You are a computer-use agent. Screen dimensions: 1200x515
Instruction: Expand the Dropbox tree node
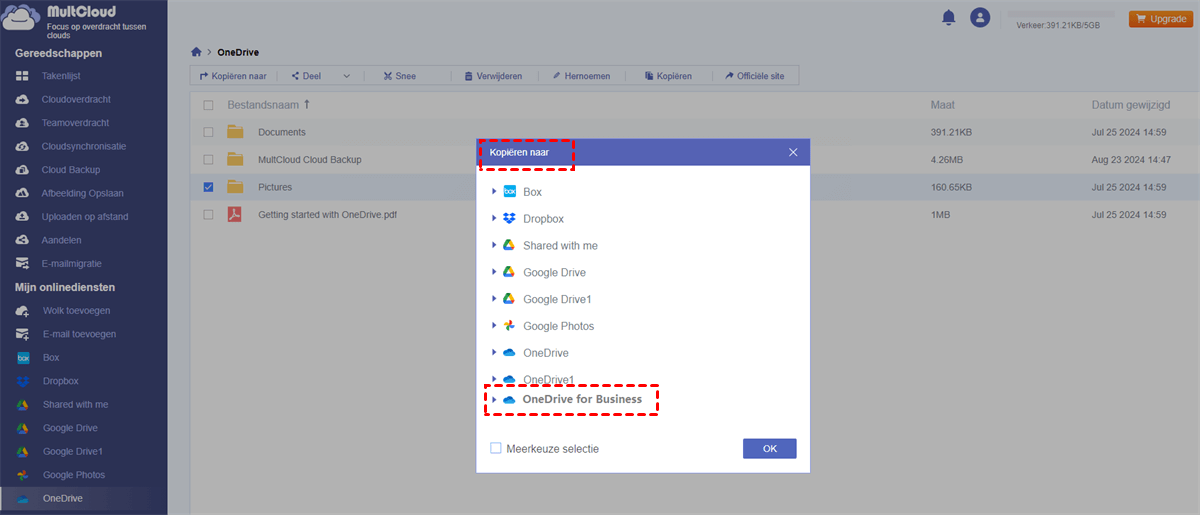coord(494,218)
